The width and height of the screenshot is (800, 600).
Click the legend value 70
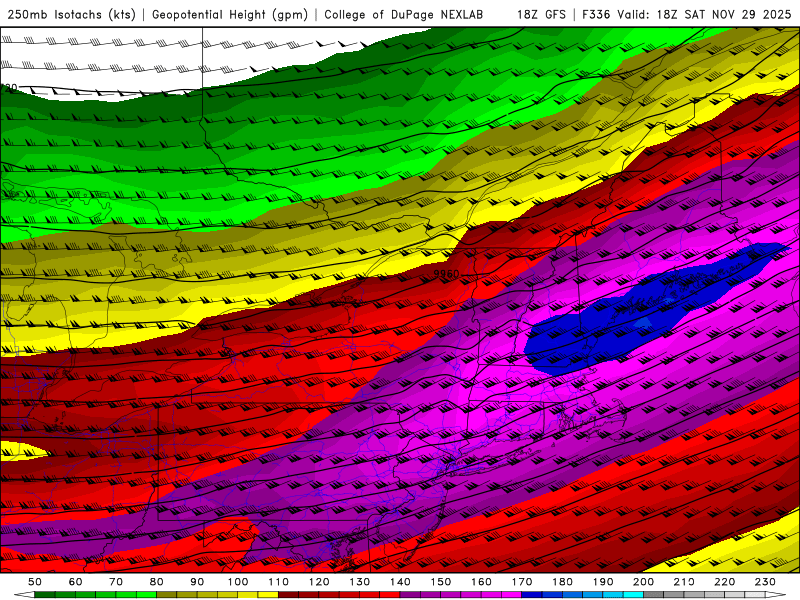pos(116,582)
